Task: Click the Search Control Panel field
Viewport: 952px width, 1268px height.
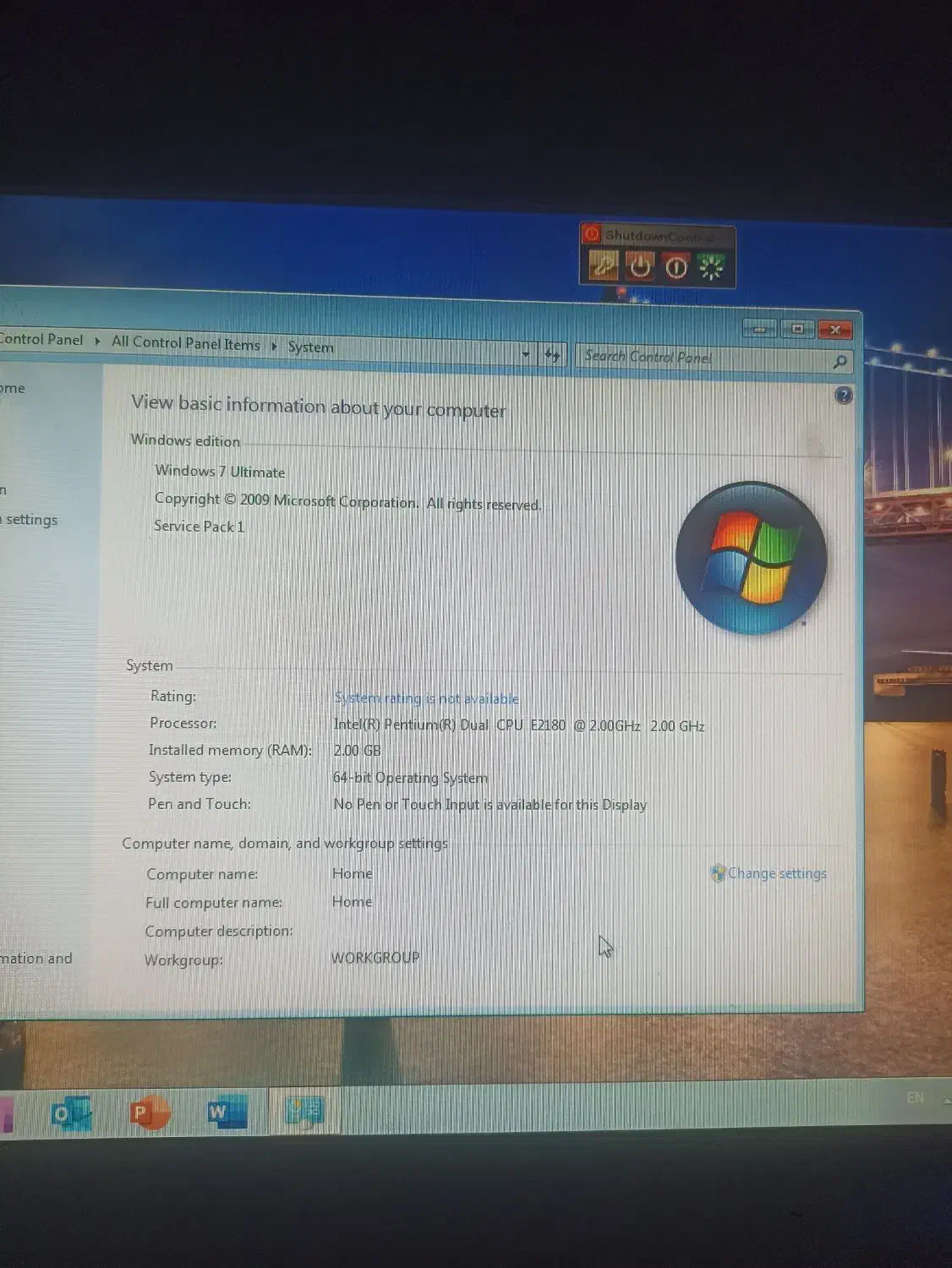Action: (702, 358)
